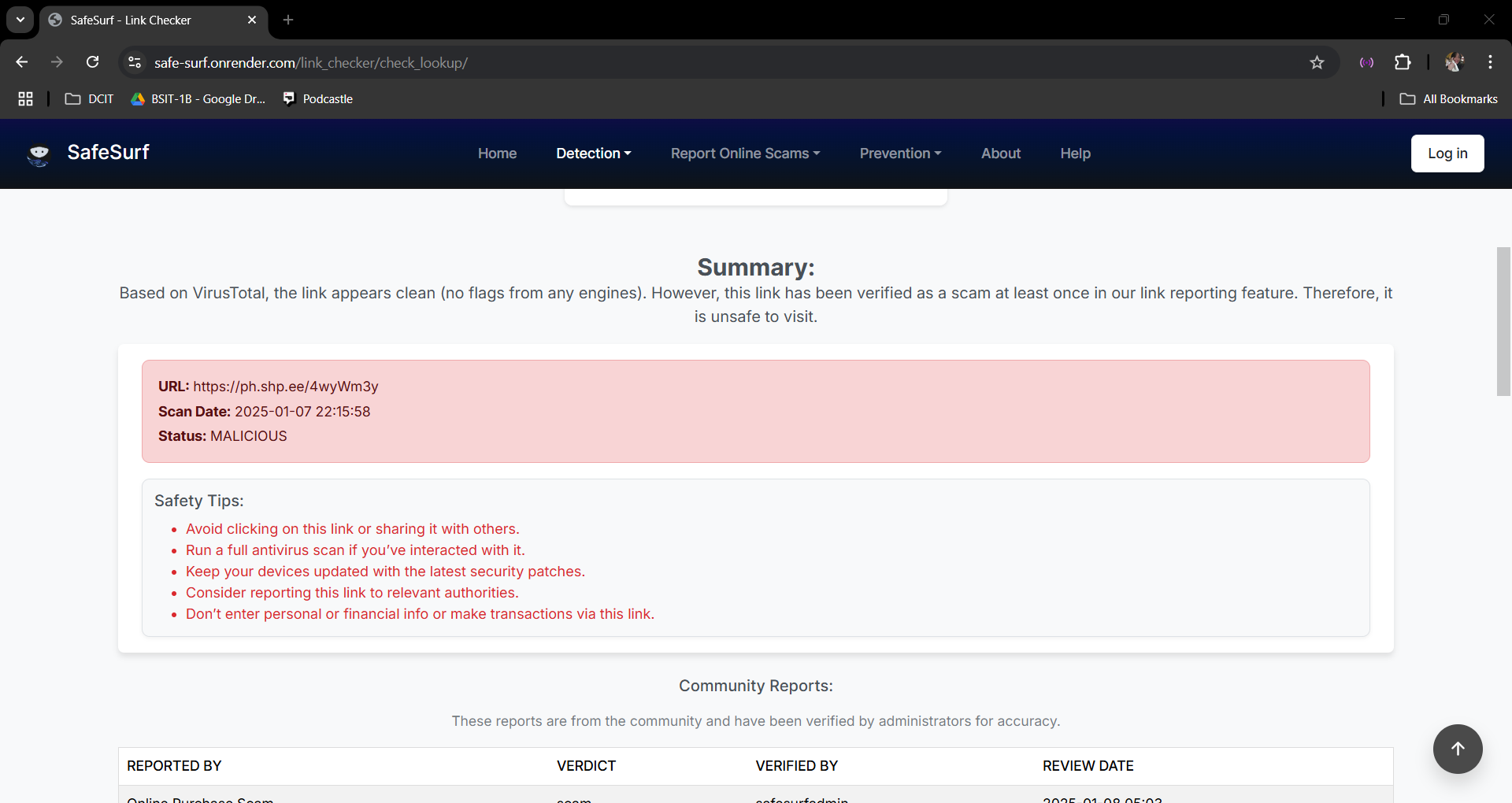Click the REPORTED BY column header
1512x803 pixels.
click(174, 766)
